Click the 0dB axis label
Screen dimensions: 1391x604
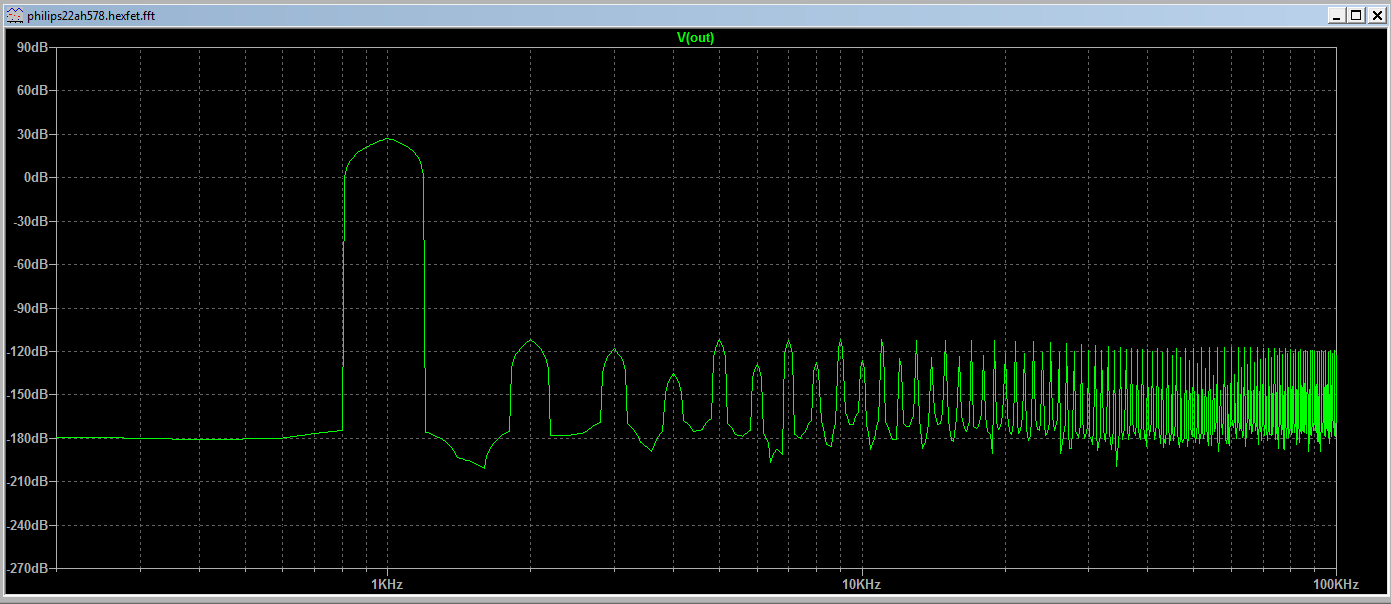37,177
